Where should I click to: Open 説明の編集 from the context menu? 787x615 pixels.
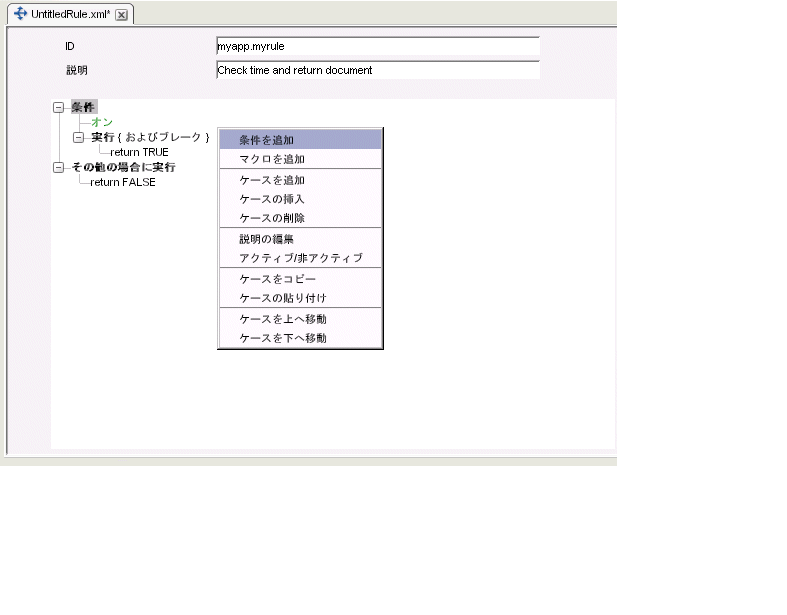300,239
